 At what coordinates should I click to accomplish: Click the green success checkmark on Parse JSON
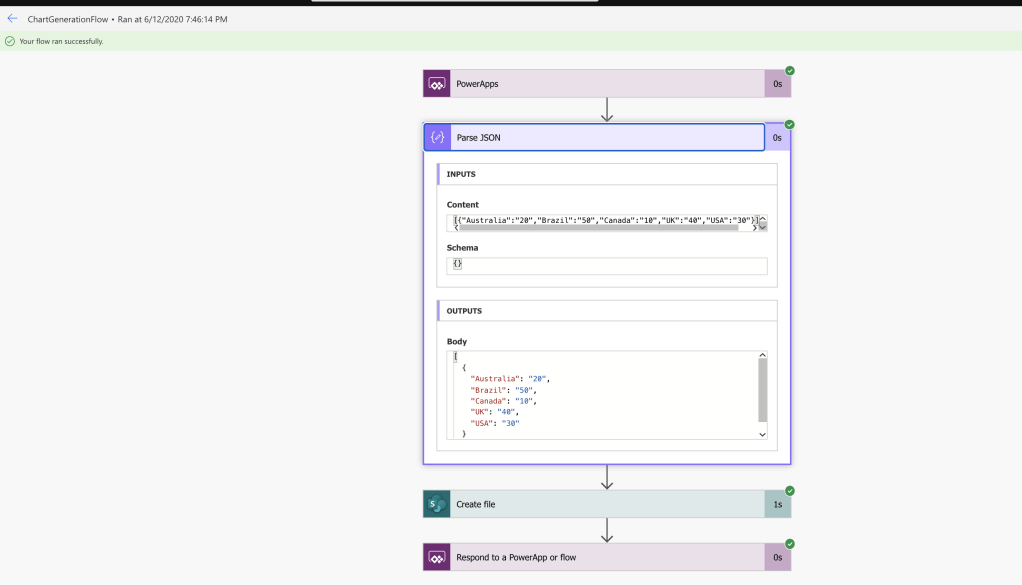click(x=790, y=125)
